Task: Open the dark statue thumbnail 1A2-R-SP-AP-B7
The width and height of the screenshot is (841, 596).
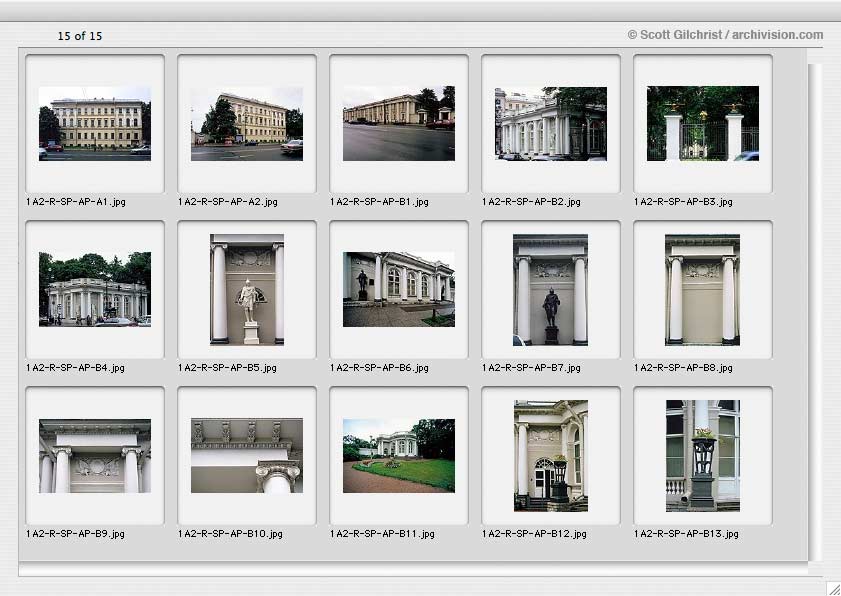Action: coord(550,290)
